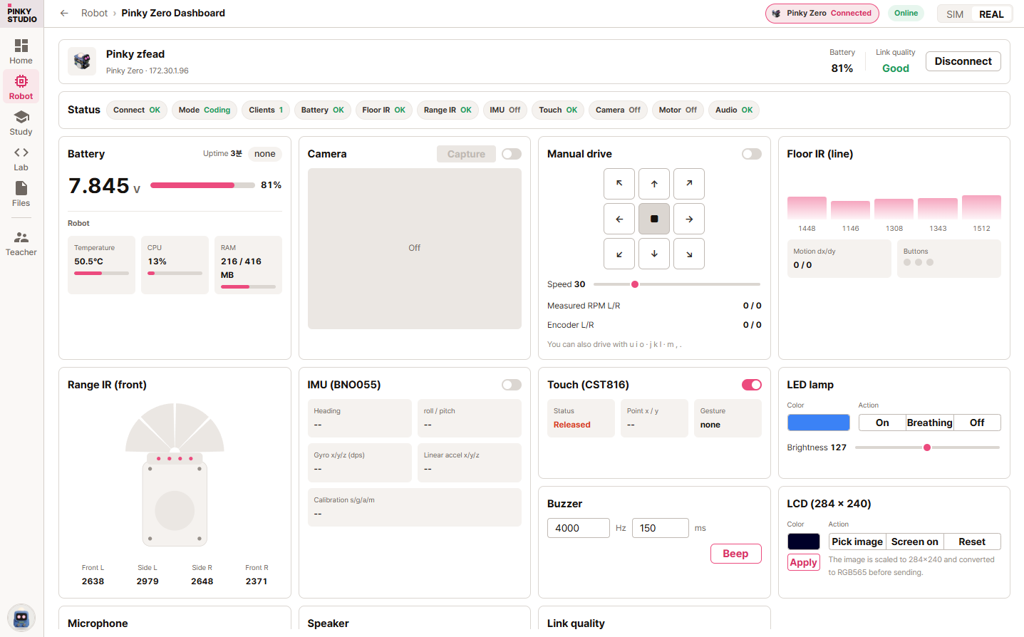Stop the robot with center square
The height and width of the screenshot is (637, 1024).
[x=654, y=219]
